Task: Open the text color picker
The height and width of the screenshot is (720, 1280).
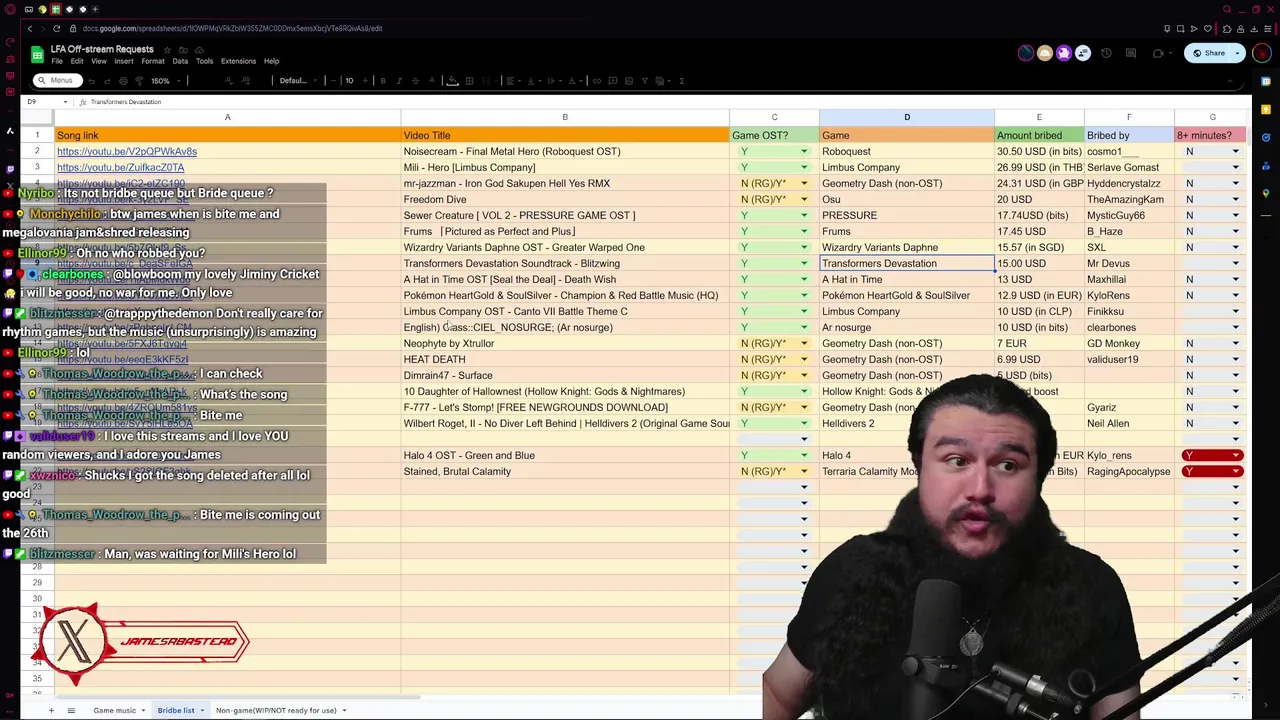Action: (x=432, y=81)
